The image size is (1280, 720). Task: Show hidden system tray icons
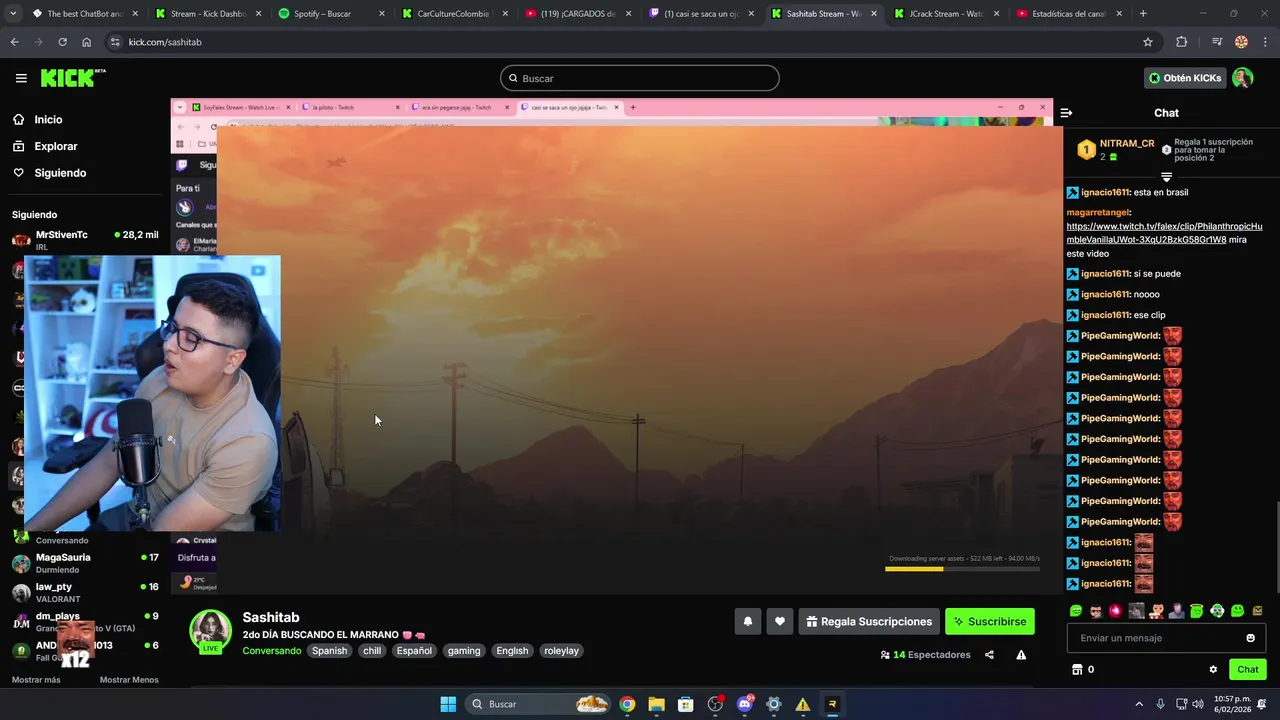[x=1140, y=704]
